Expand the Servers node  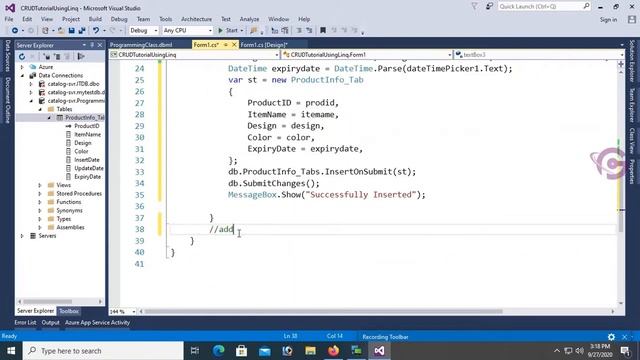[x=22, y=236]
